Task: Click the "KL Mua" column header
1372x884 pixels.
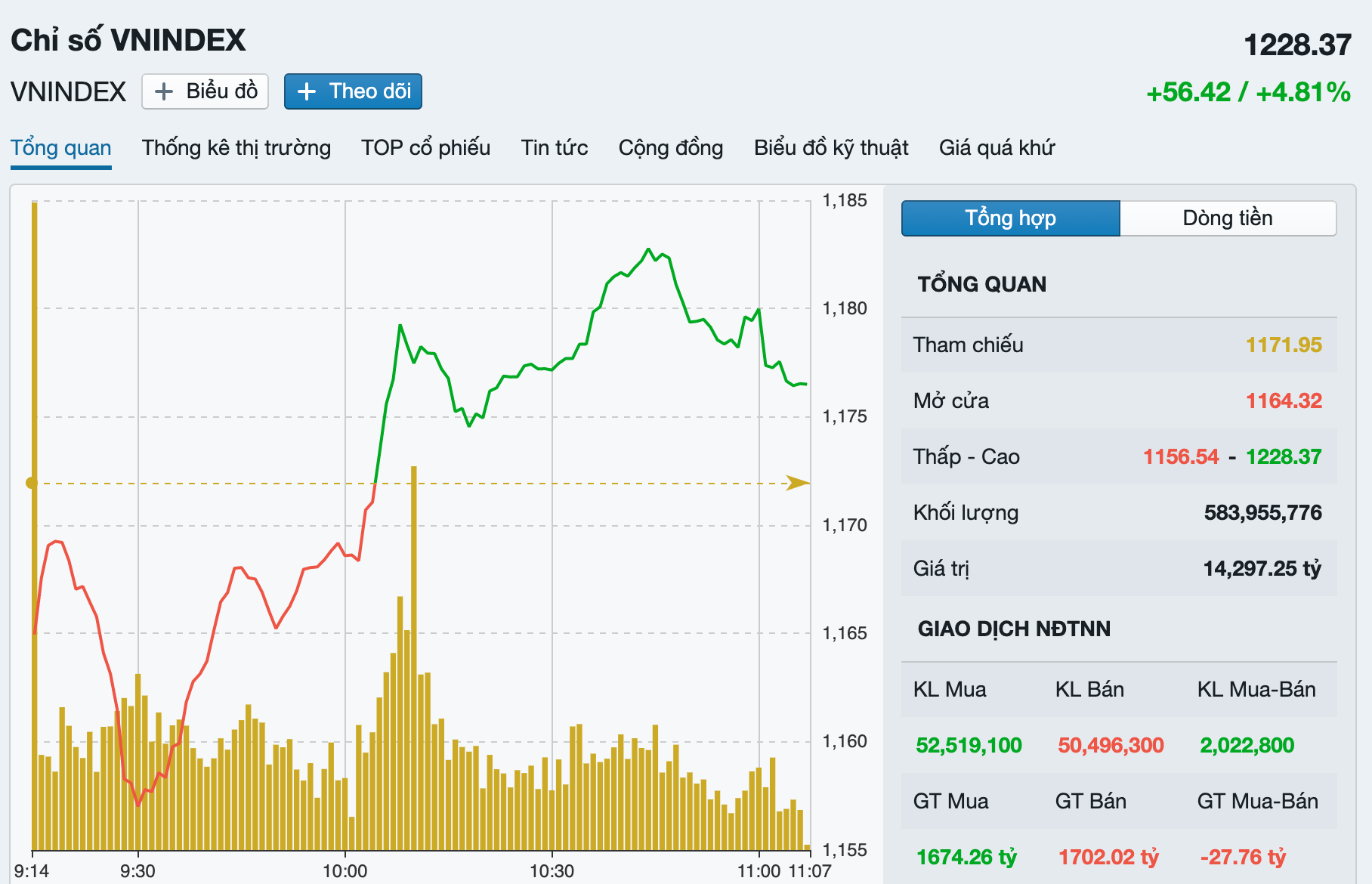Action: (x=950, y=690)
